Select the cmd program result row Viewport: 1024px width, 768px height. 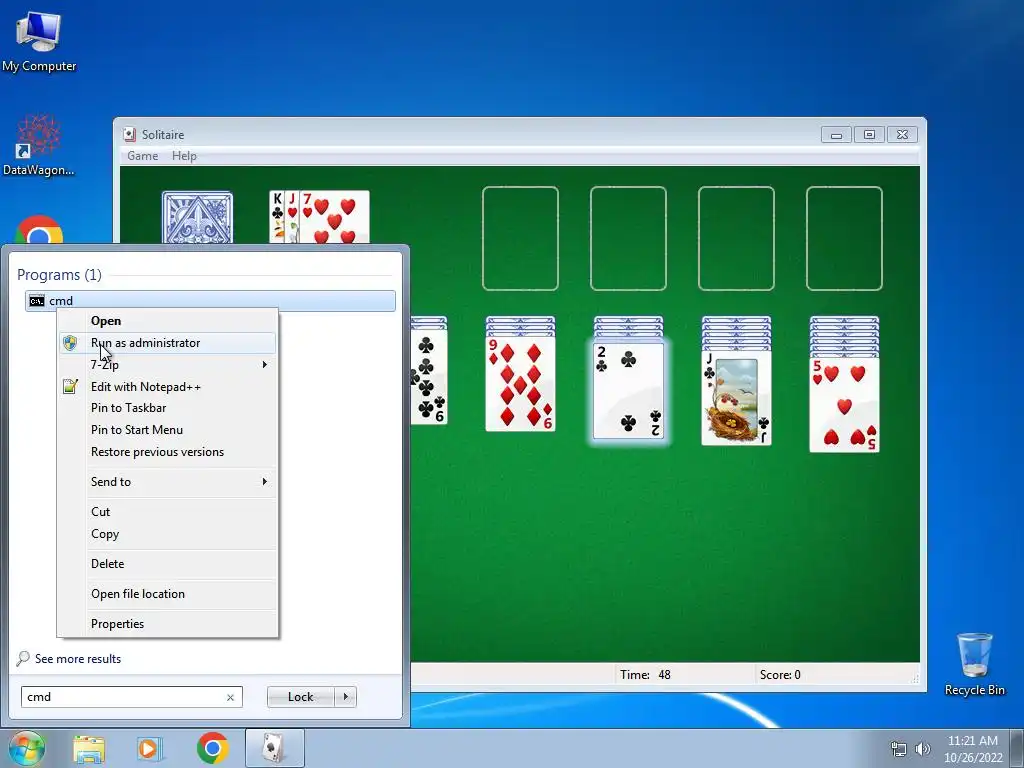coord(210,301)
